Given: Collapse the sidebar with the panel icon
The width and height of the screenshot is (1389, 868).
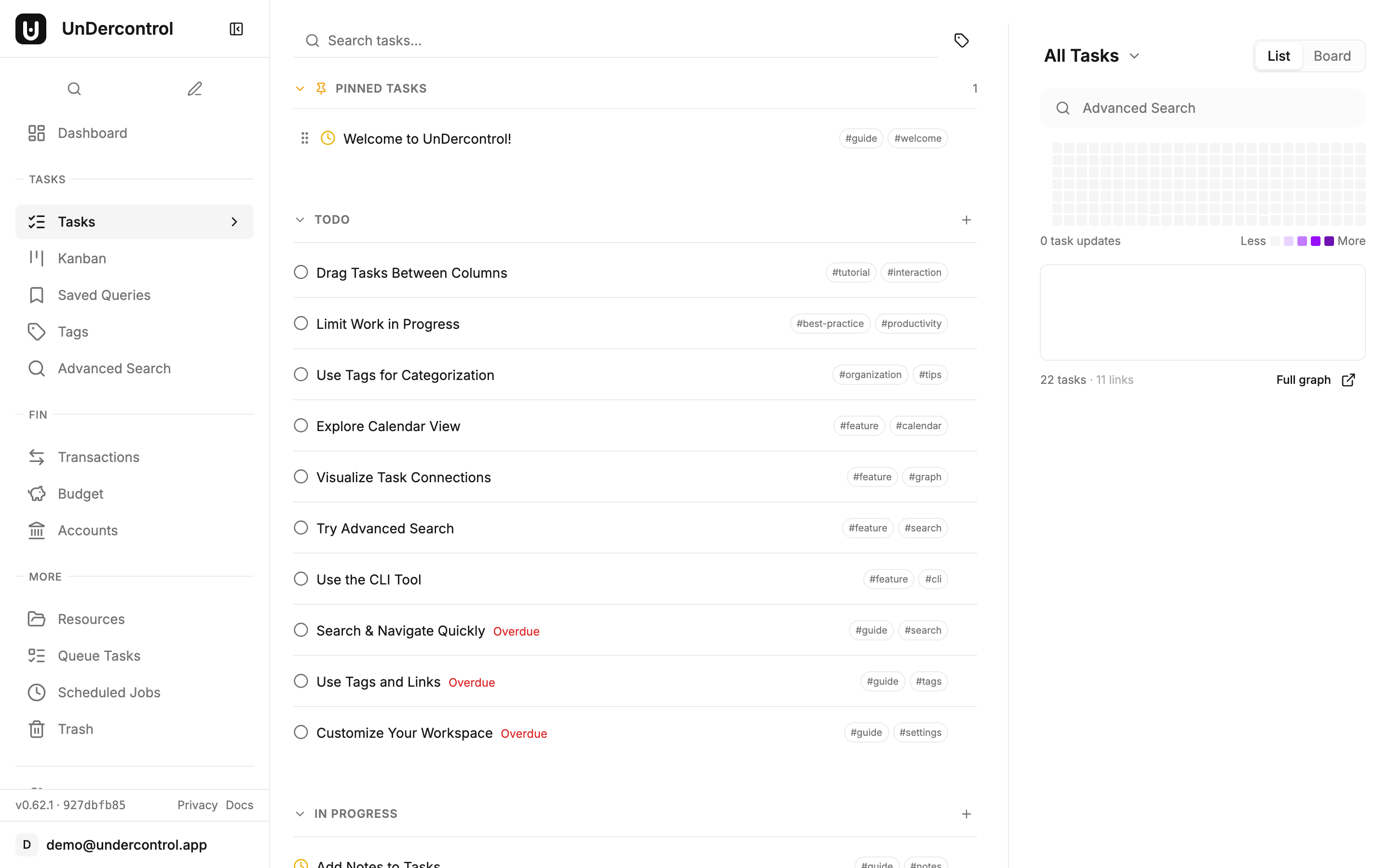Looking at the screenshot, I should (236, 28).
